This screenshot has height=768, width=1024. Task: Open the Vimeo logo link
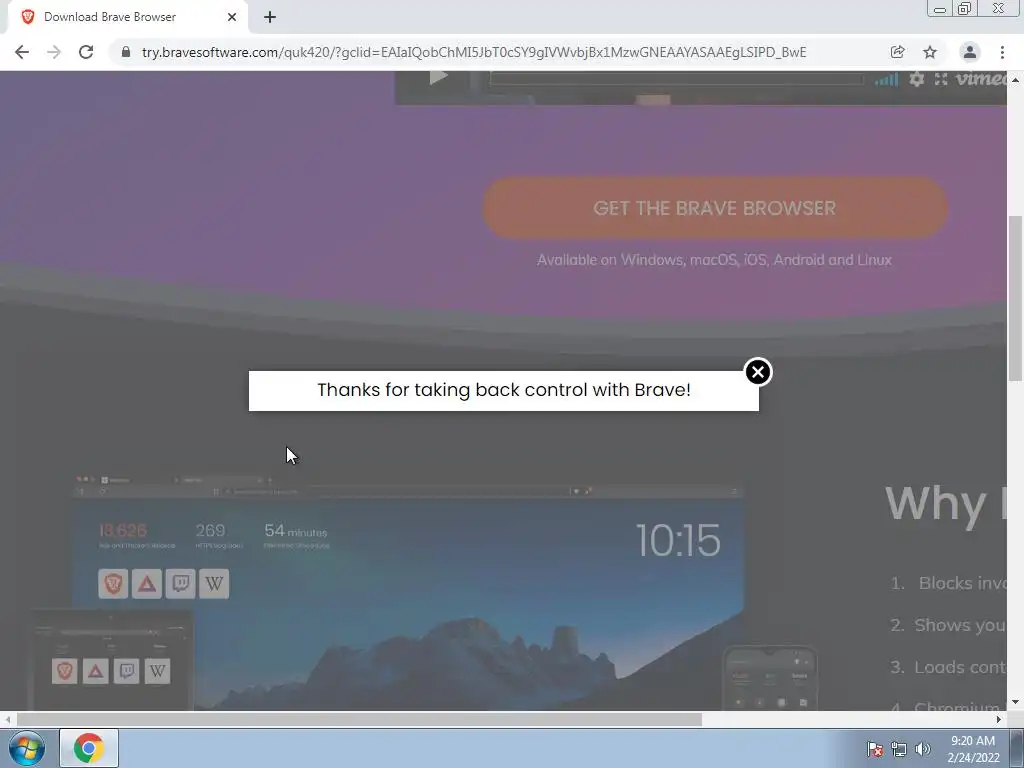981,78
